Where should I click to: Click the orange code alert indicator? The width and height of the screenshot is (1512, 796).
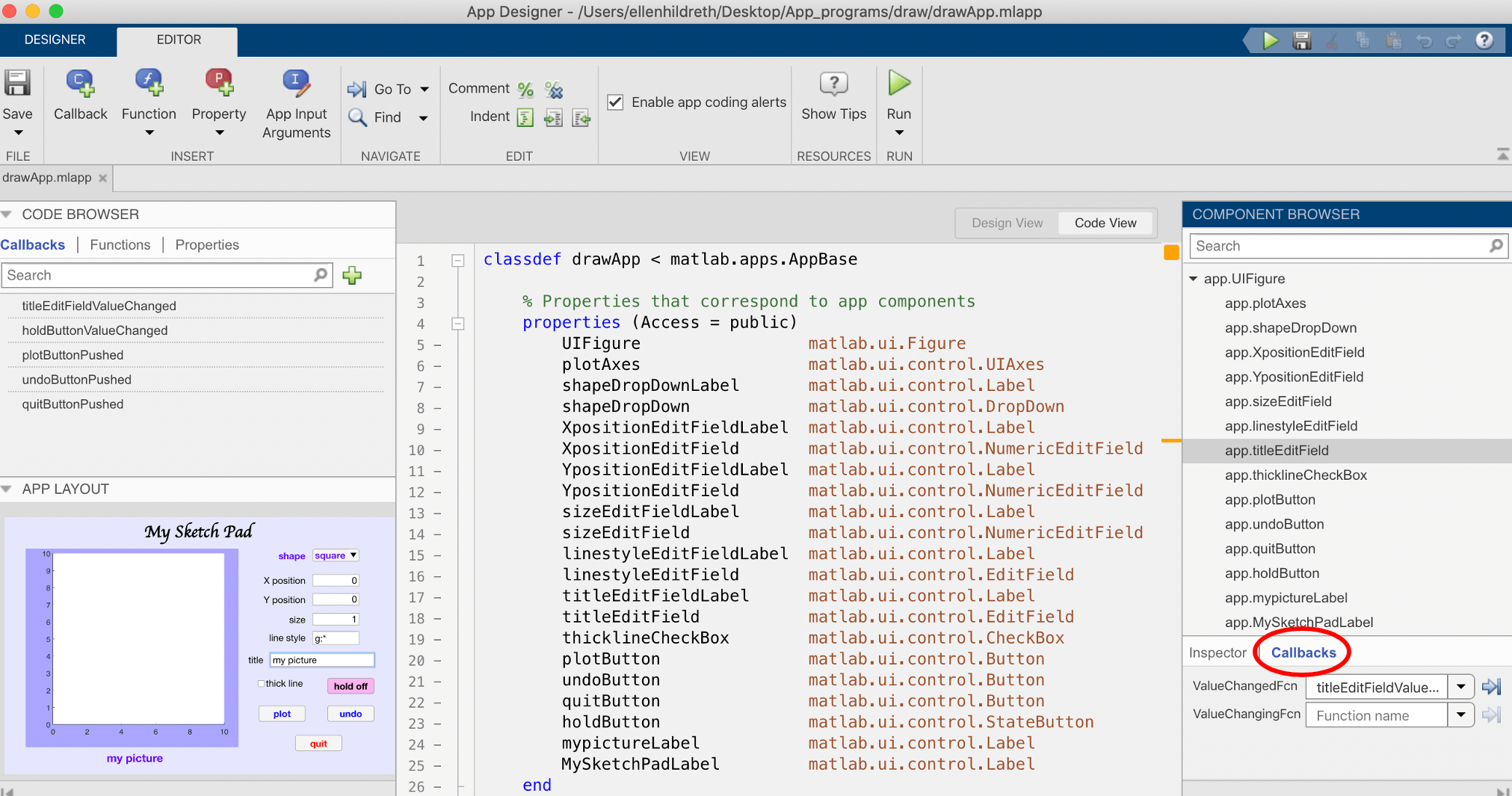click(1171, 253)
